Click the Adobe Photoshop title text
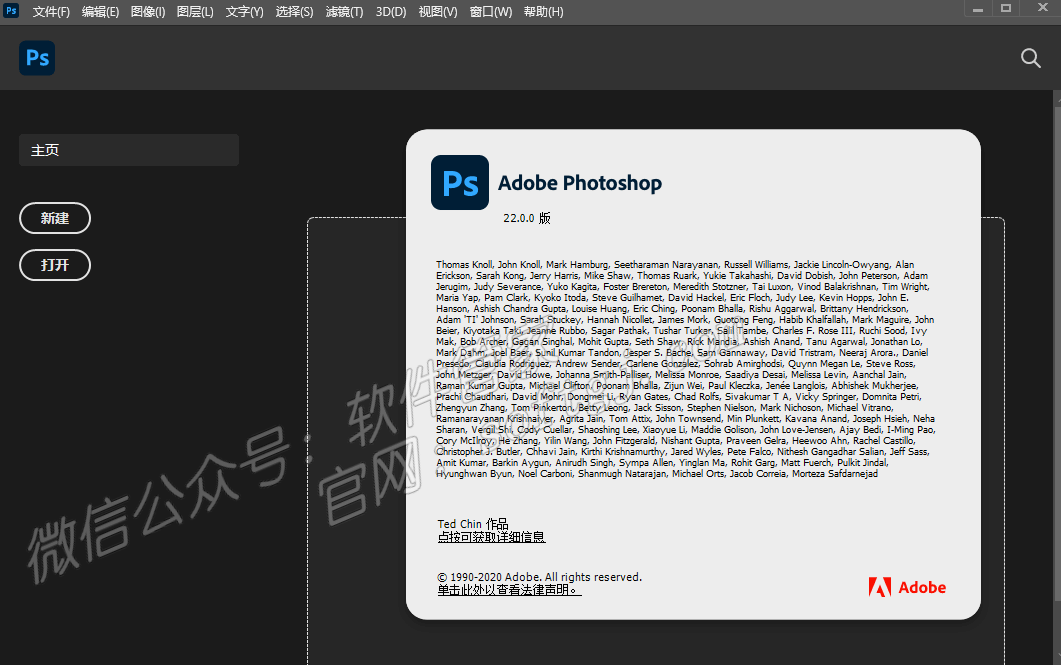Screen dimensions: 1061x665 point(580,183)
